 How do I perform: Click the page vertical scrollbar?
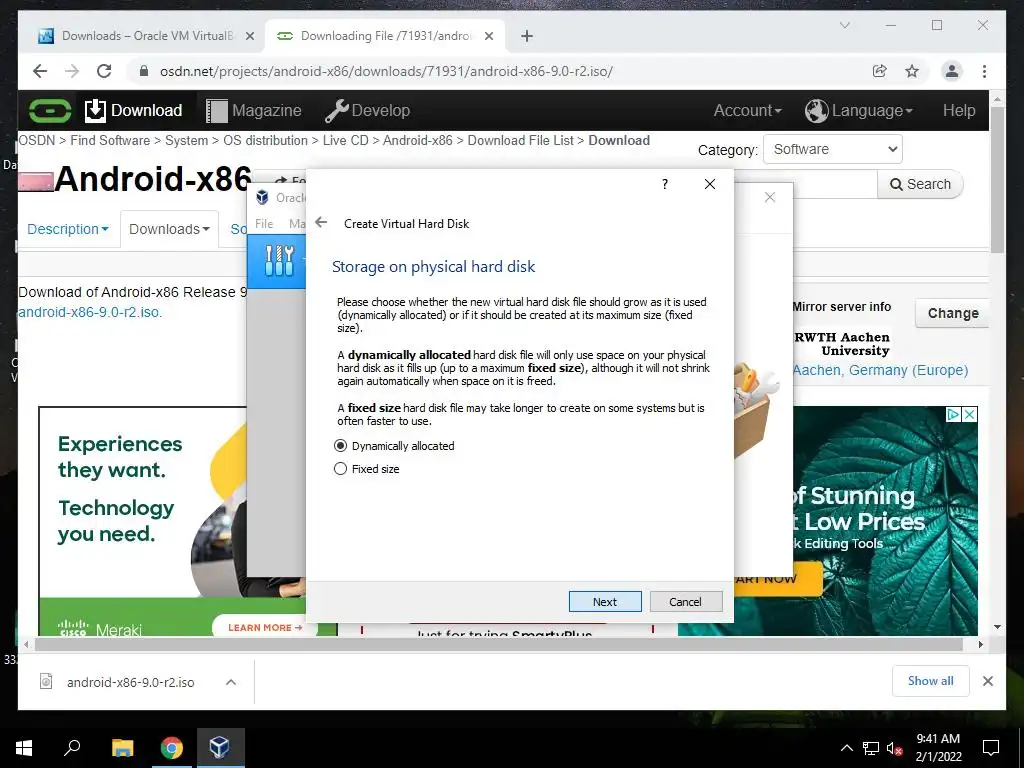tap(997, 180)
